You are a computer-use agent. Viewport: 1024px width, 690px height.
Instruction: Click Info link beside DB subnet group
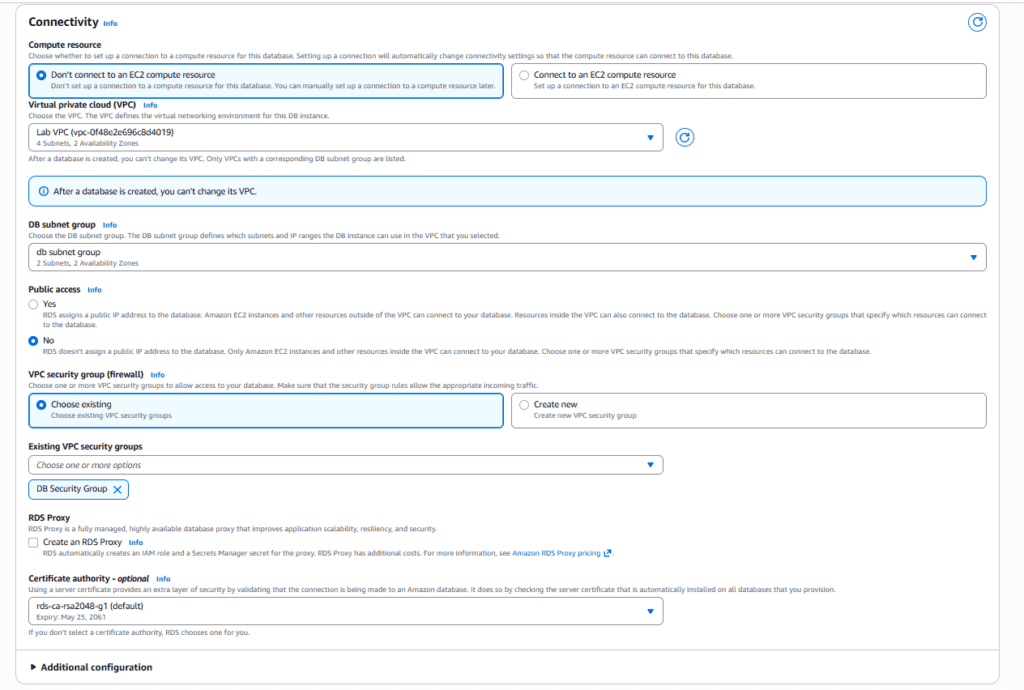coord(110,225)
